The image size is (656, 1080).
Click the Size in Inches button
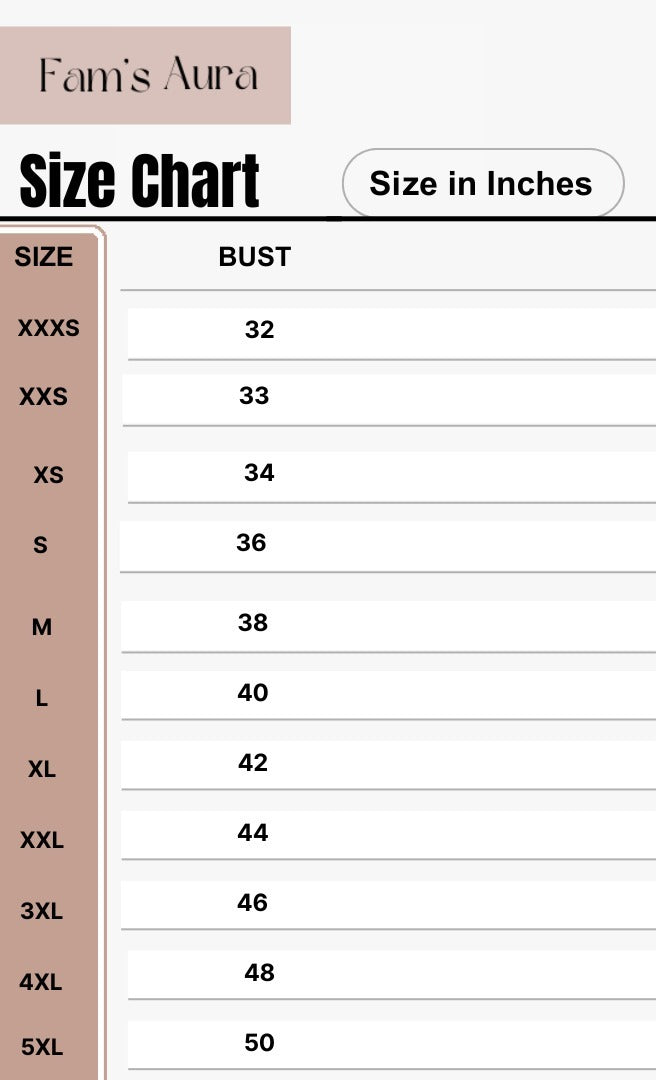[482, 184]
